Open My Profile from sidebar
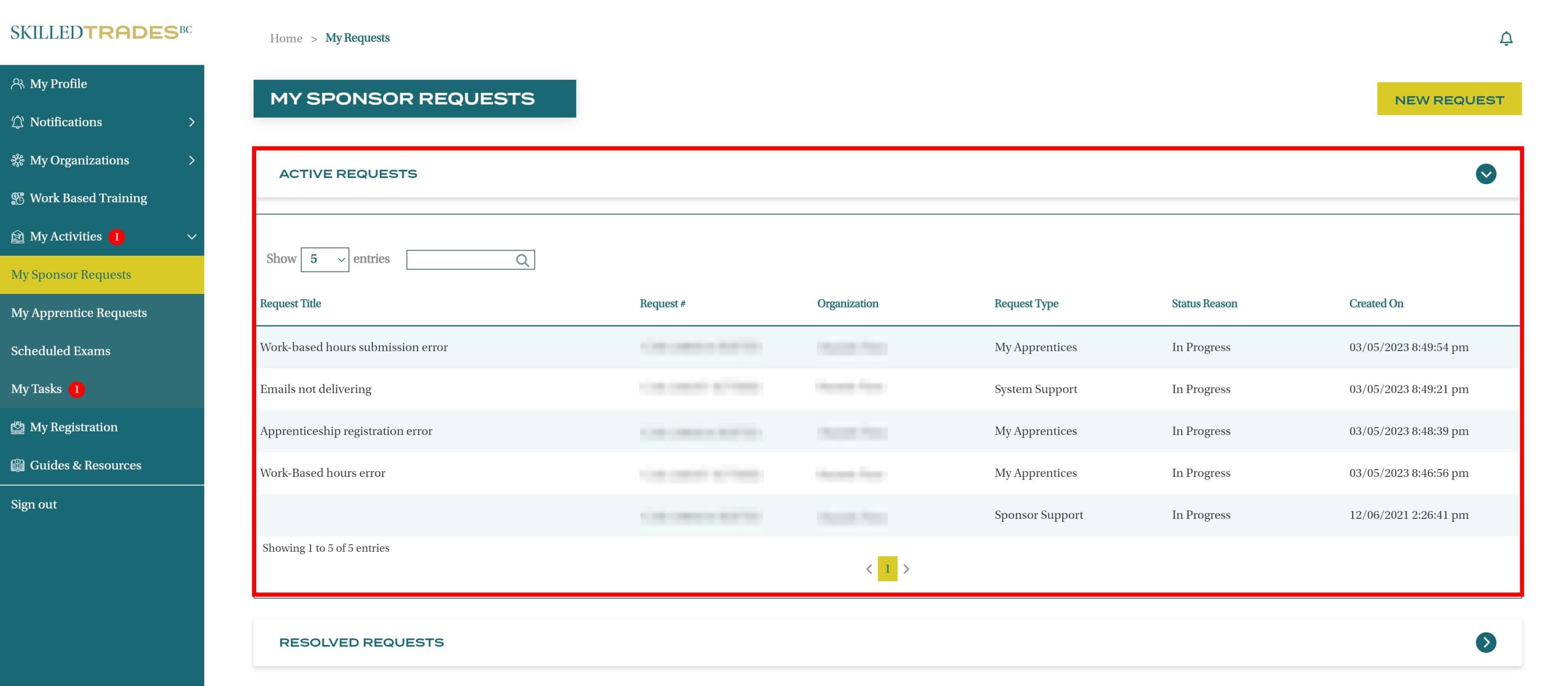 click(x=58, y=84)
